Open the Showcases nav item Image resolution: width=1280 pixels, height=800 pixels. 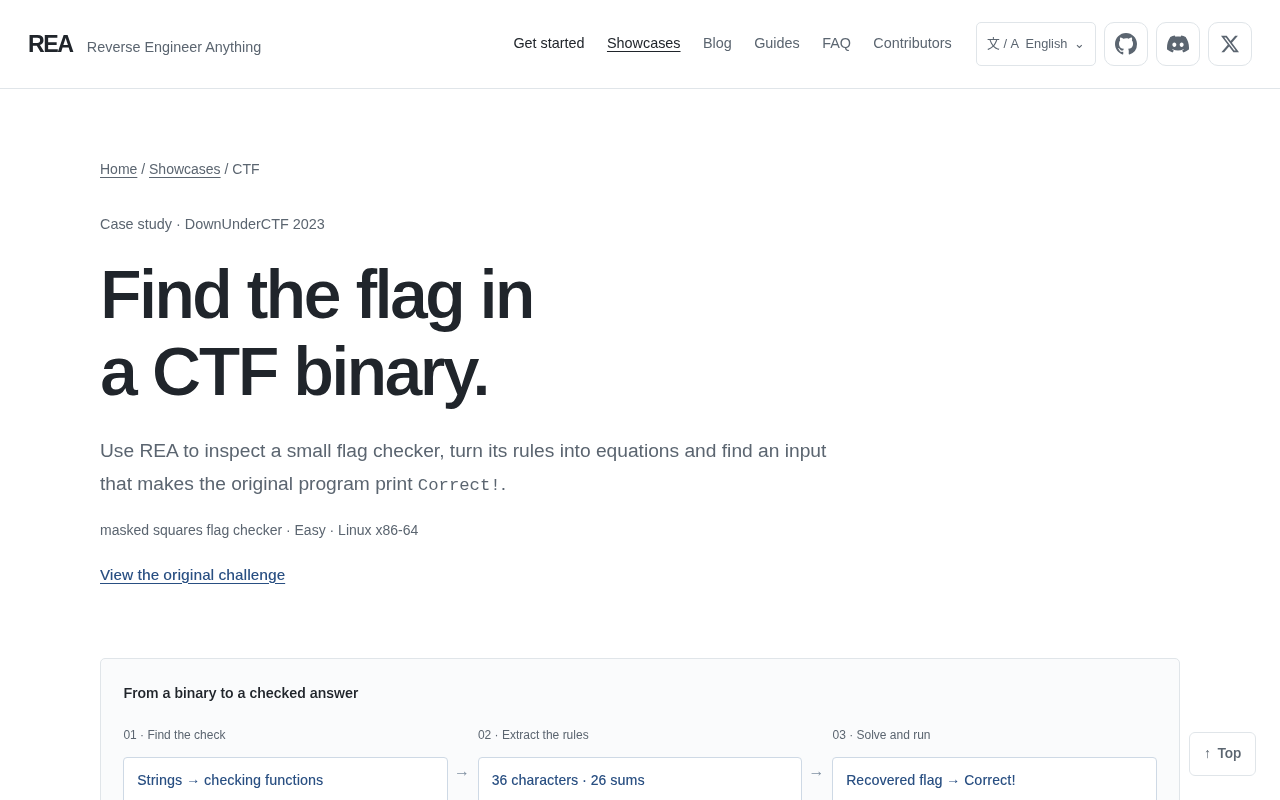point(644,43)
